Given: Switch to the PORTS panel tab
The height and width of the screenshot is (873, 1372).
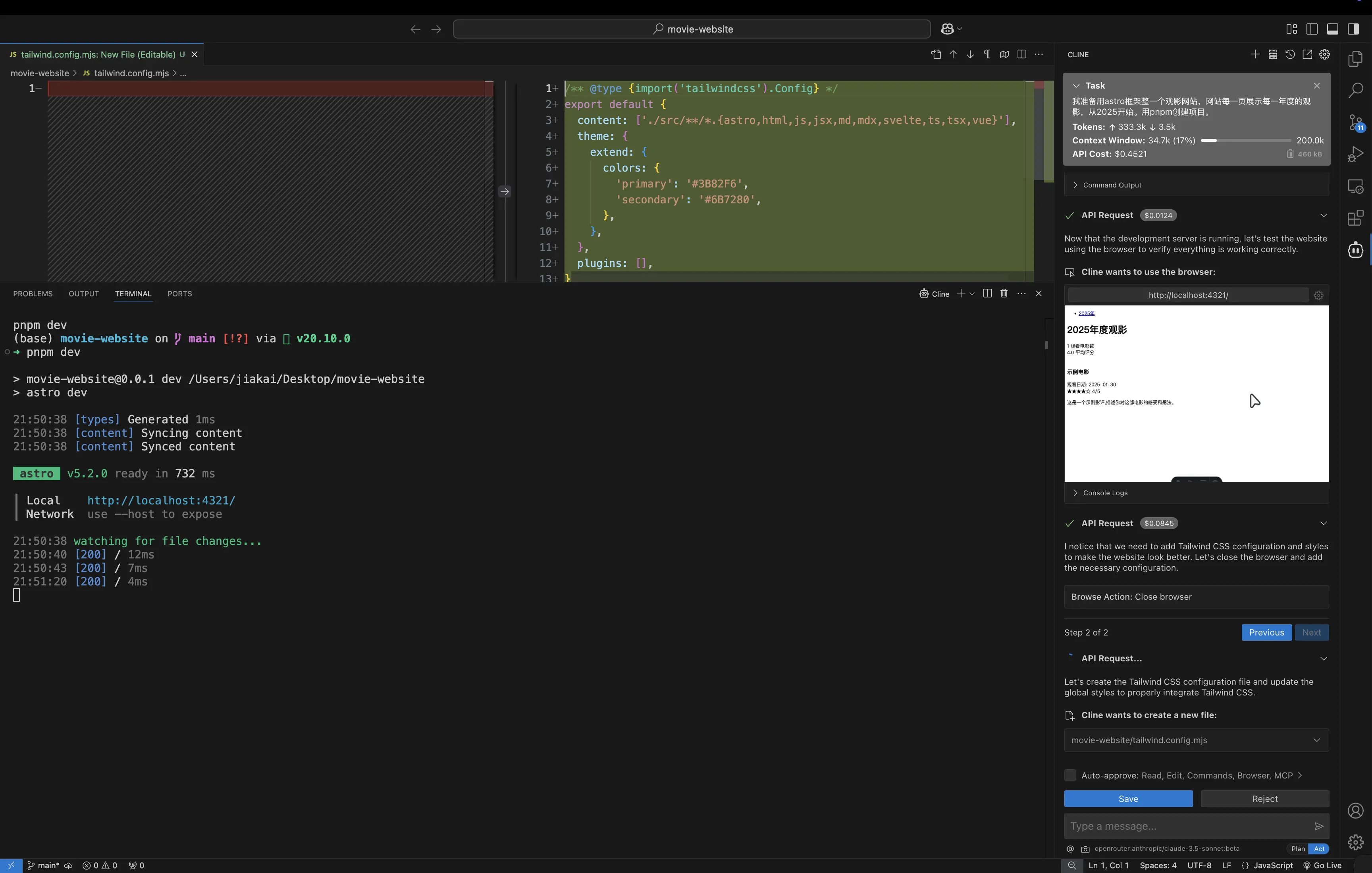Looking at the screenshot, I should [179, 294].
